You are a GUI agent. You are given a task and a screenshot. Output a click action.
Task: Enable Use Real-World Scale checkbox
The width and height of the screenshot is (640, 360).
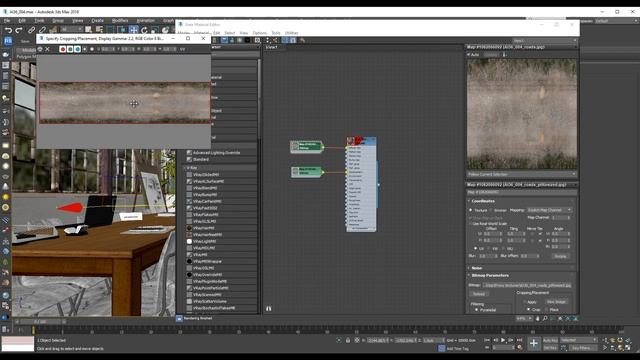pos(471,224)
